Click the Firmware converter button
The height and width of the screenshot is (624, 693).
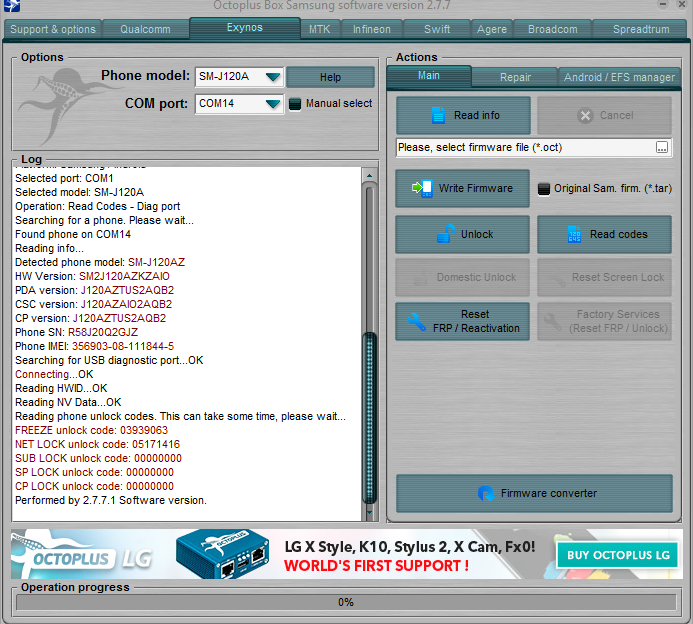tap(534, 493)
